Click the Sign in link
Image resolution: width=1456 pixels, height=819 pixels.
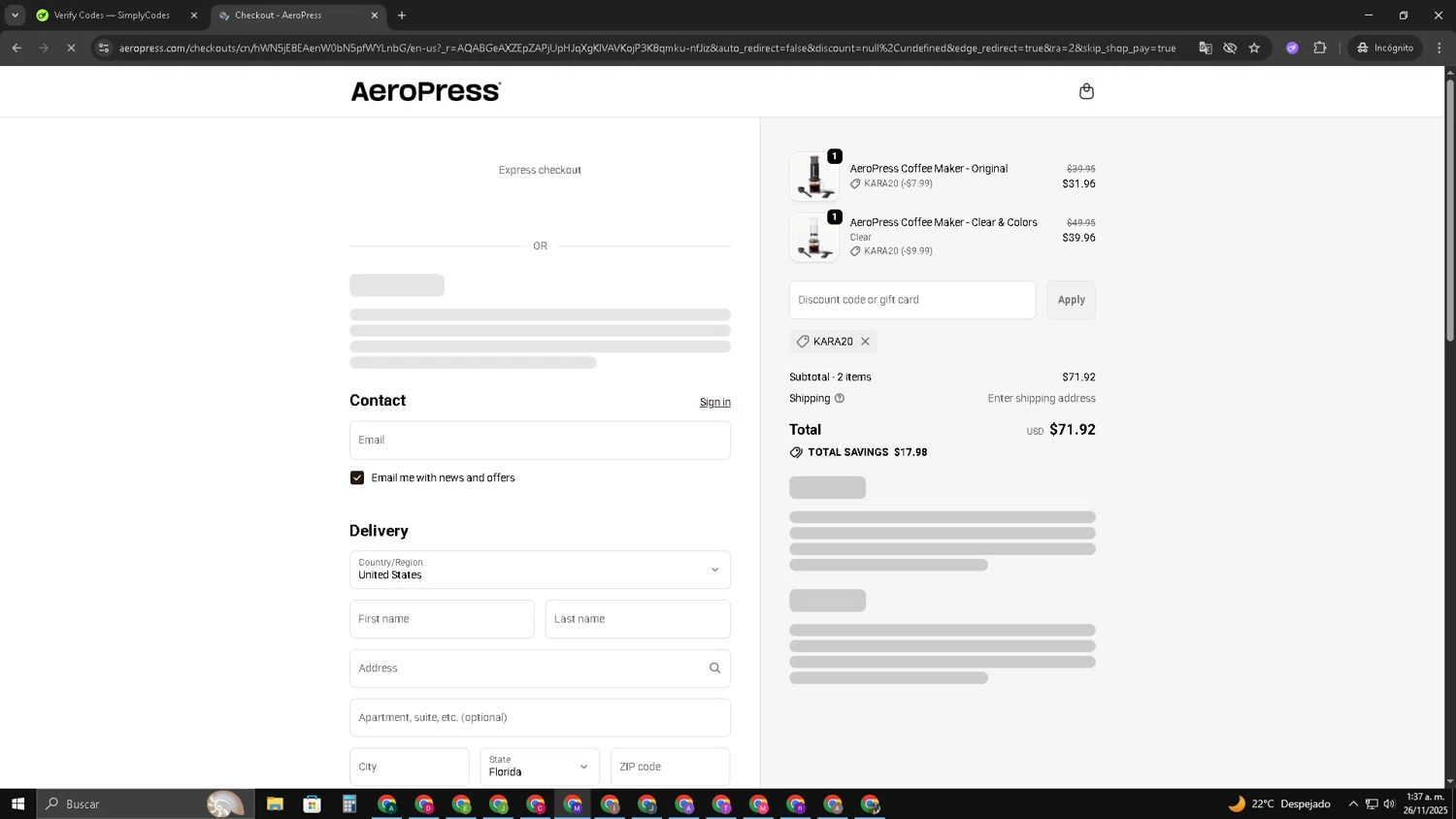pos(715,403)
